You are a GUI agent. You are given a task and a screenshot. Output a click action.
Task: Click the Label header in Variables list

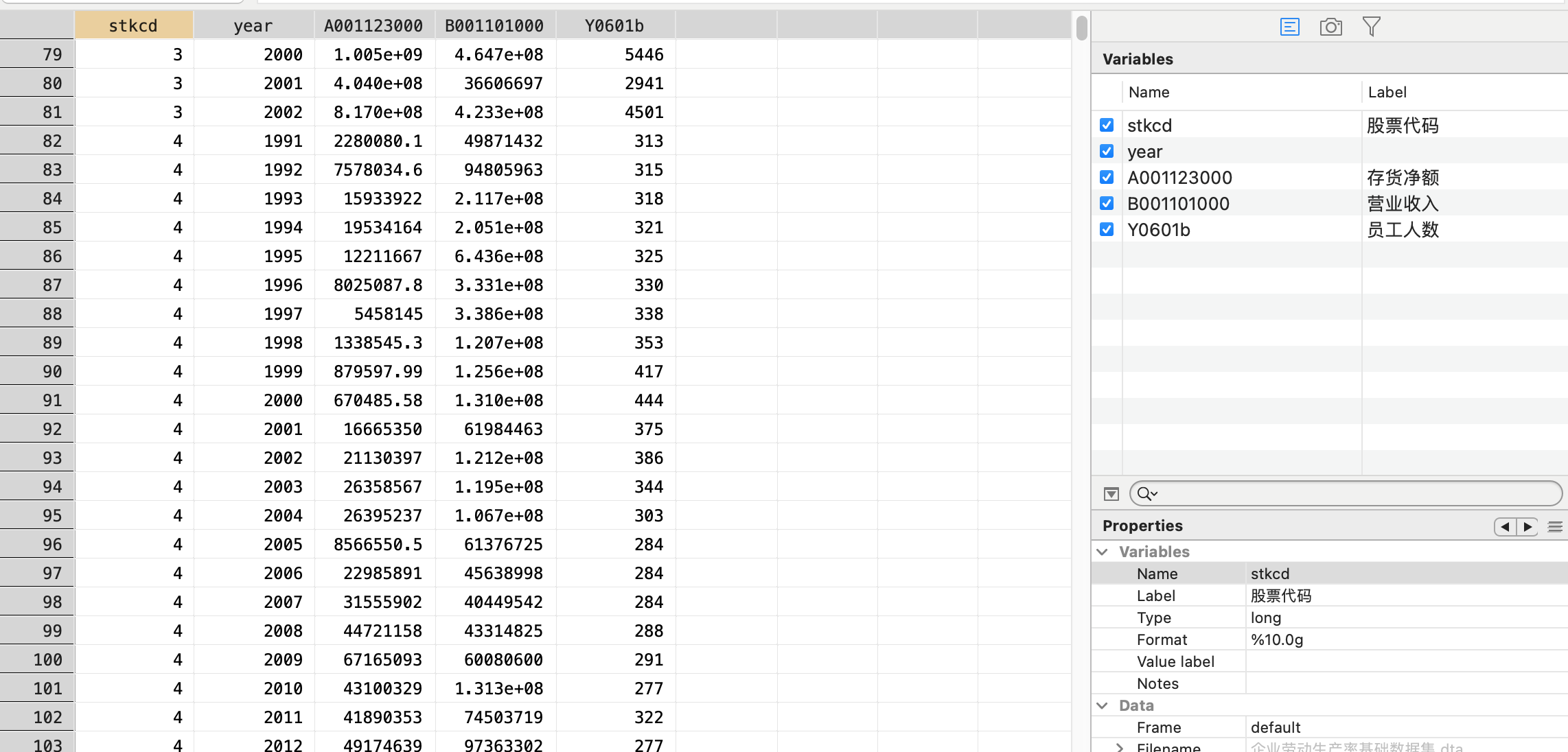(1387, 92)
